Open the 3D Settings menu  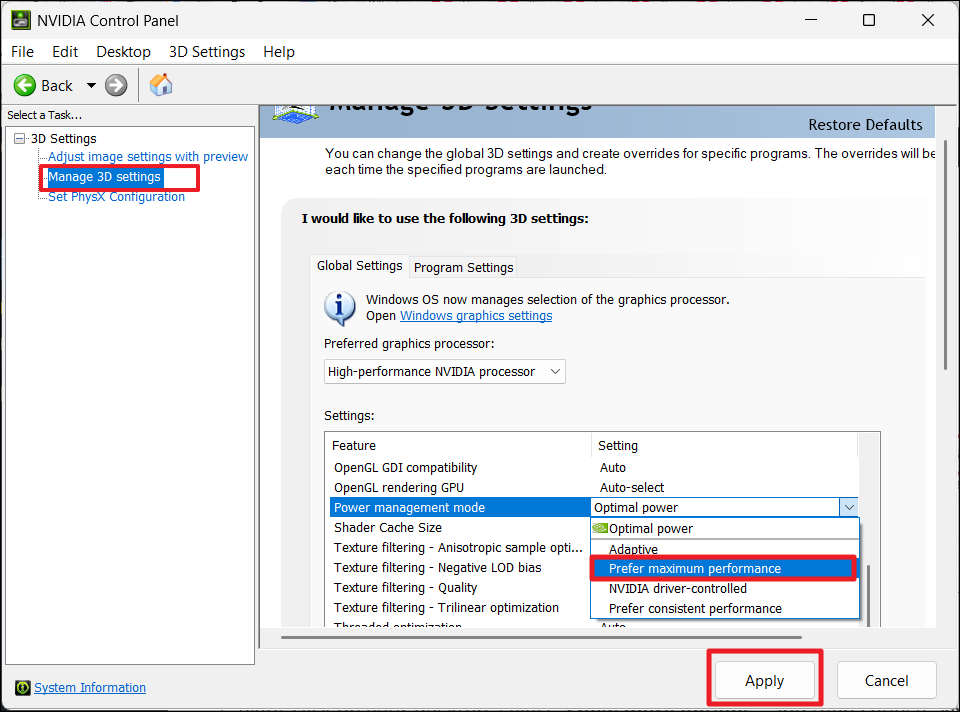[206, 52]
